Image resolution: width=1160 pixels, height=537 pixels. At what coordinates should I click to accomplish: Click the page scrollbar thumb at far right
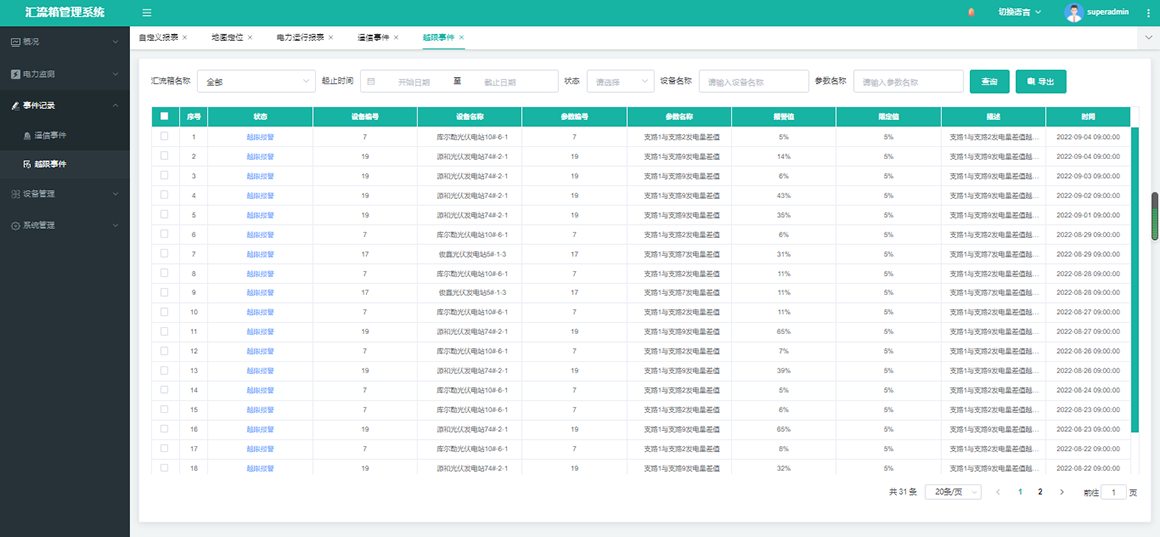[x=1155, y=216]
